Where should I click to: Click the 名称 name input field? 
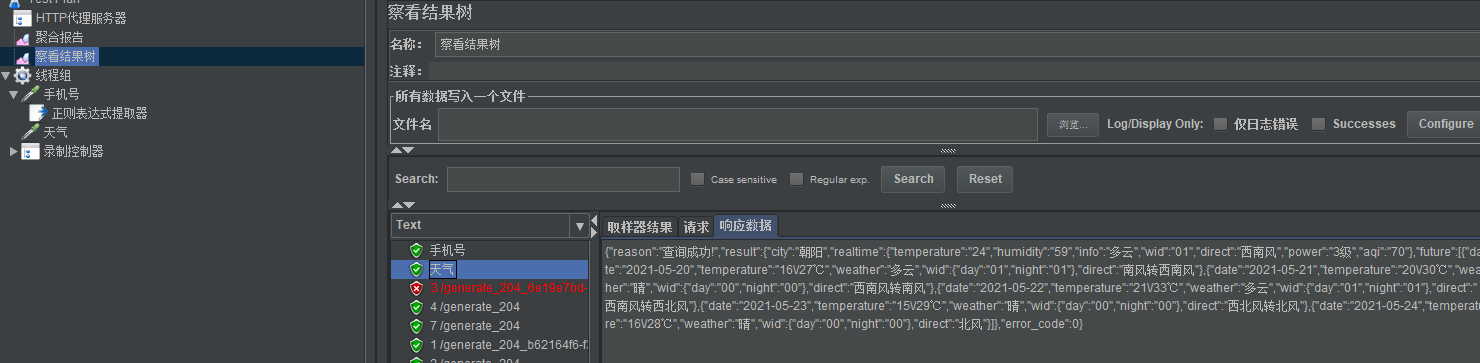point(957,44)
